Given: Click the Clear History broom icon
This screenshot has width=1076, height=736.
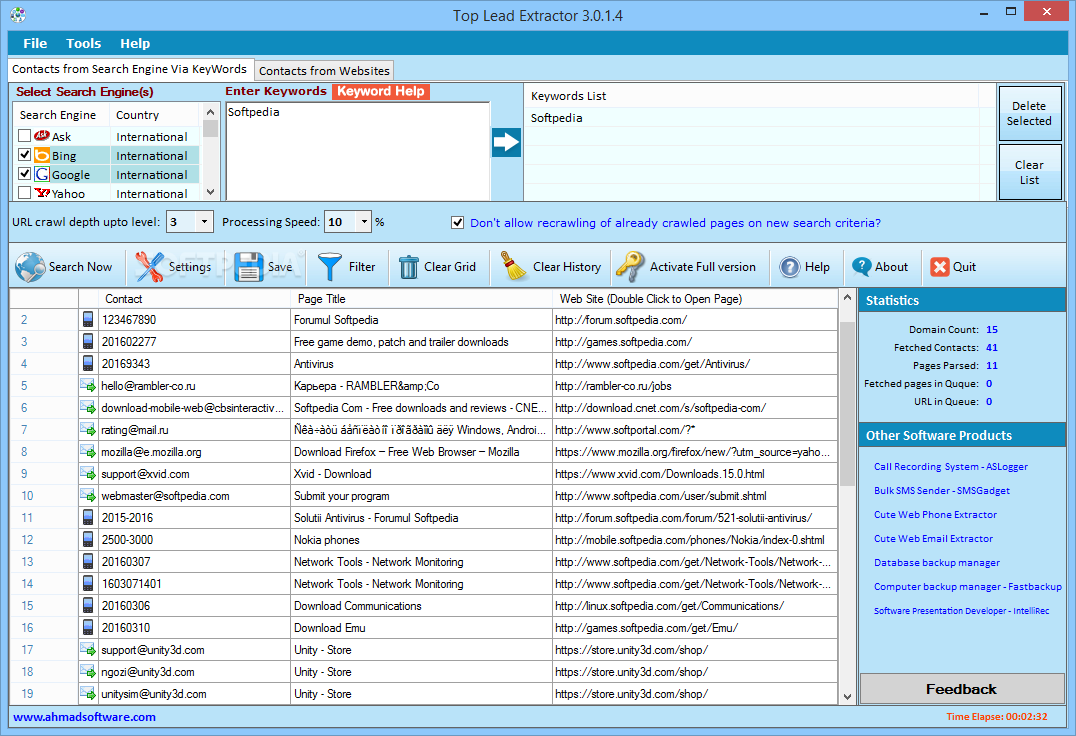Looking at the screenshot, I should (512, 267).
